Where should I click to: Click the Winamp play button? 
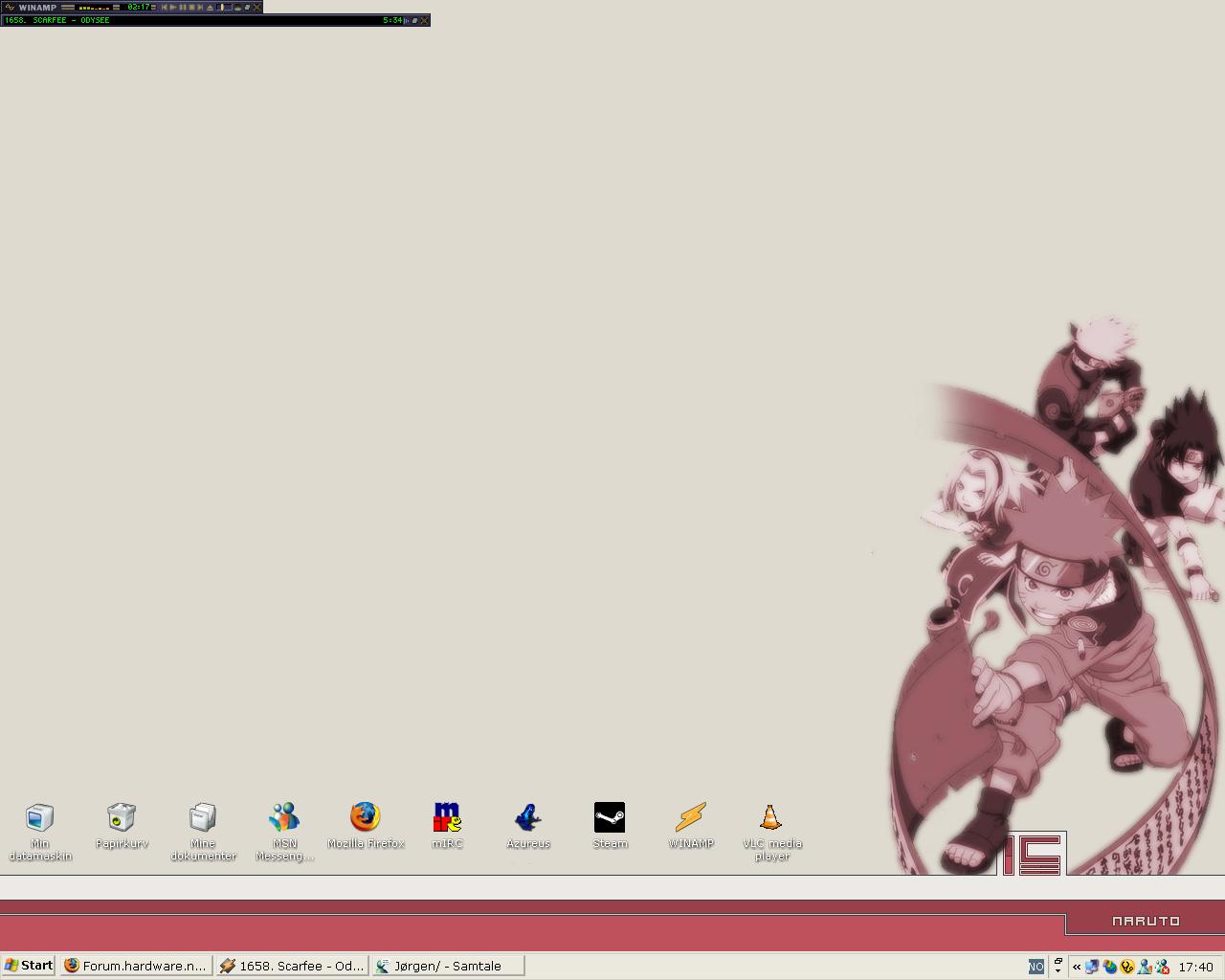point(173,7)
